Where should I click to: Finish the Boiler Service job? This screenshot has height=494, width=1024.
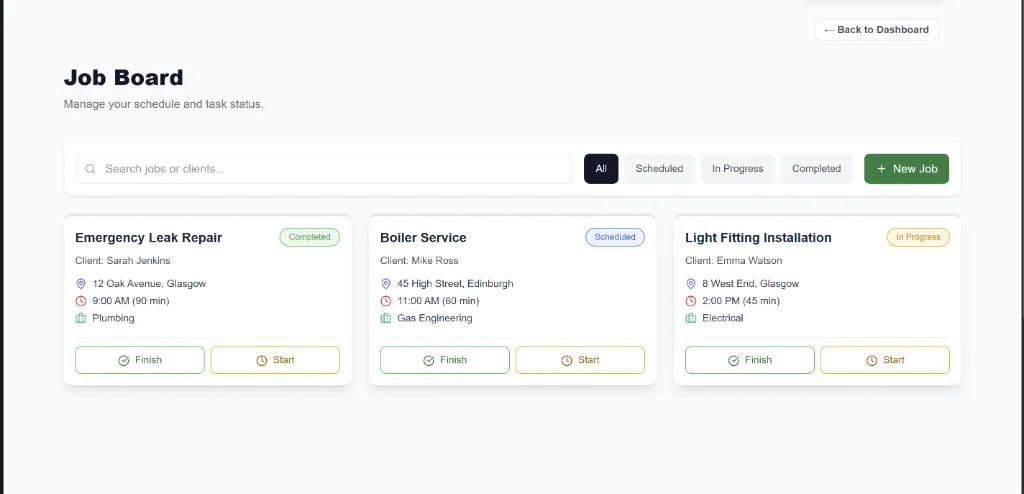(x=445, y=360)
